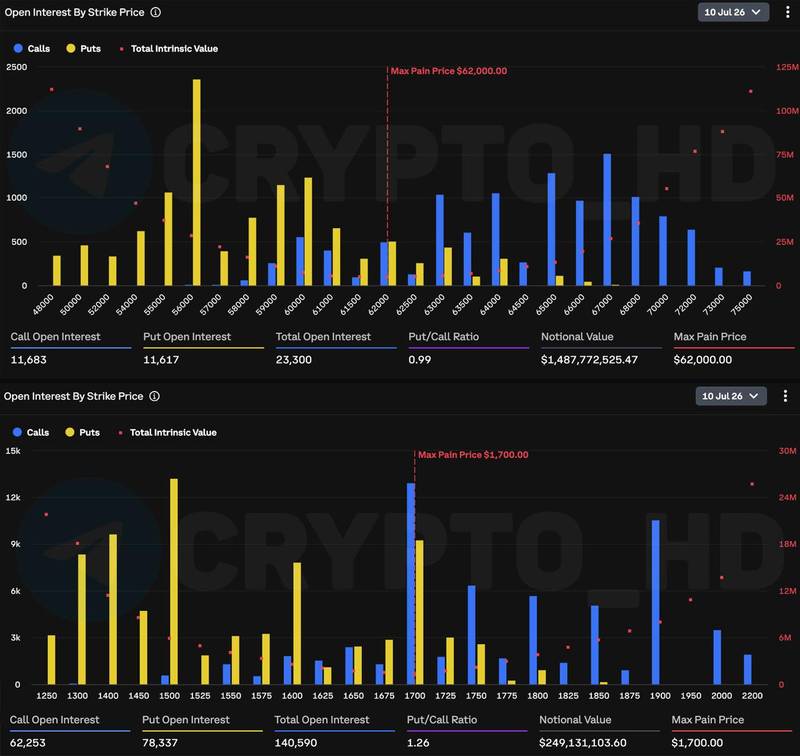This screenshot has width=800, height=756.
Task: Open the top chart's three-dot options menu
Action: click(787, 12)
